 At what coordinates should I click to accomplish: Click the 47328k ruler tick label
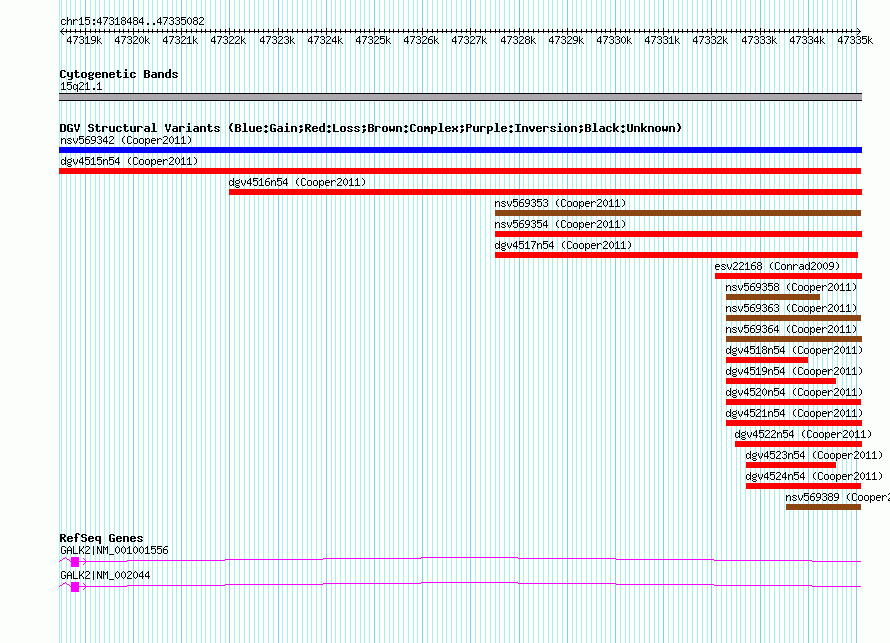click(x=518, y=40)
